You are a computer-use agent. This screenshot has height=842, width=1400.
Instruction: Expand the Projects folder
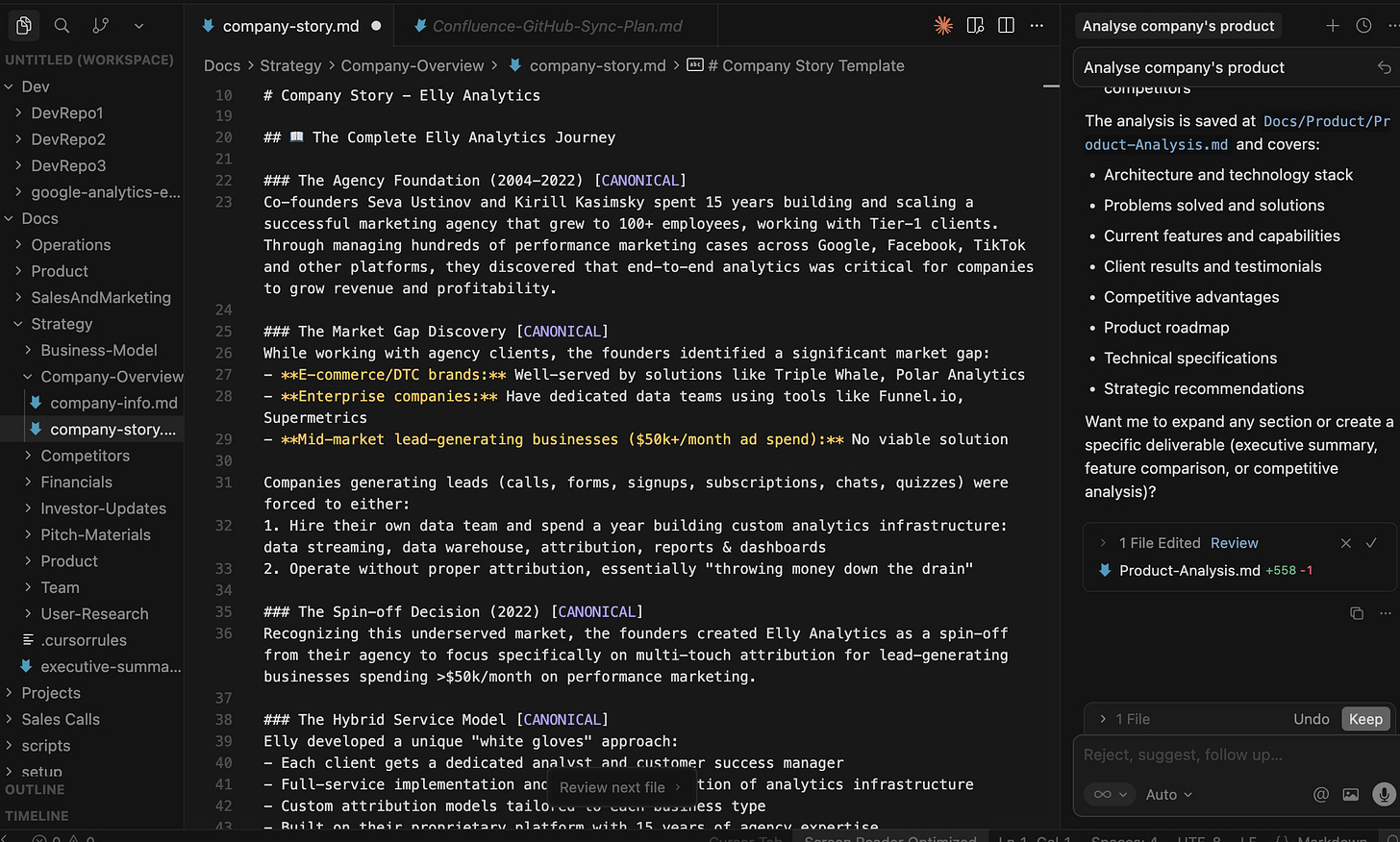click(91, 693)
